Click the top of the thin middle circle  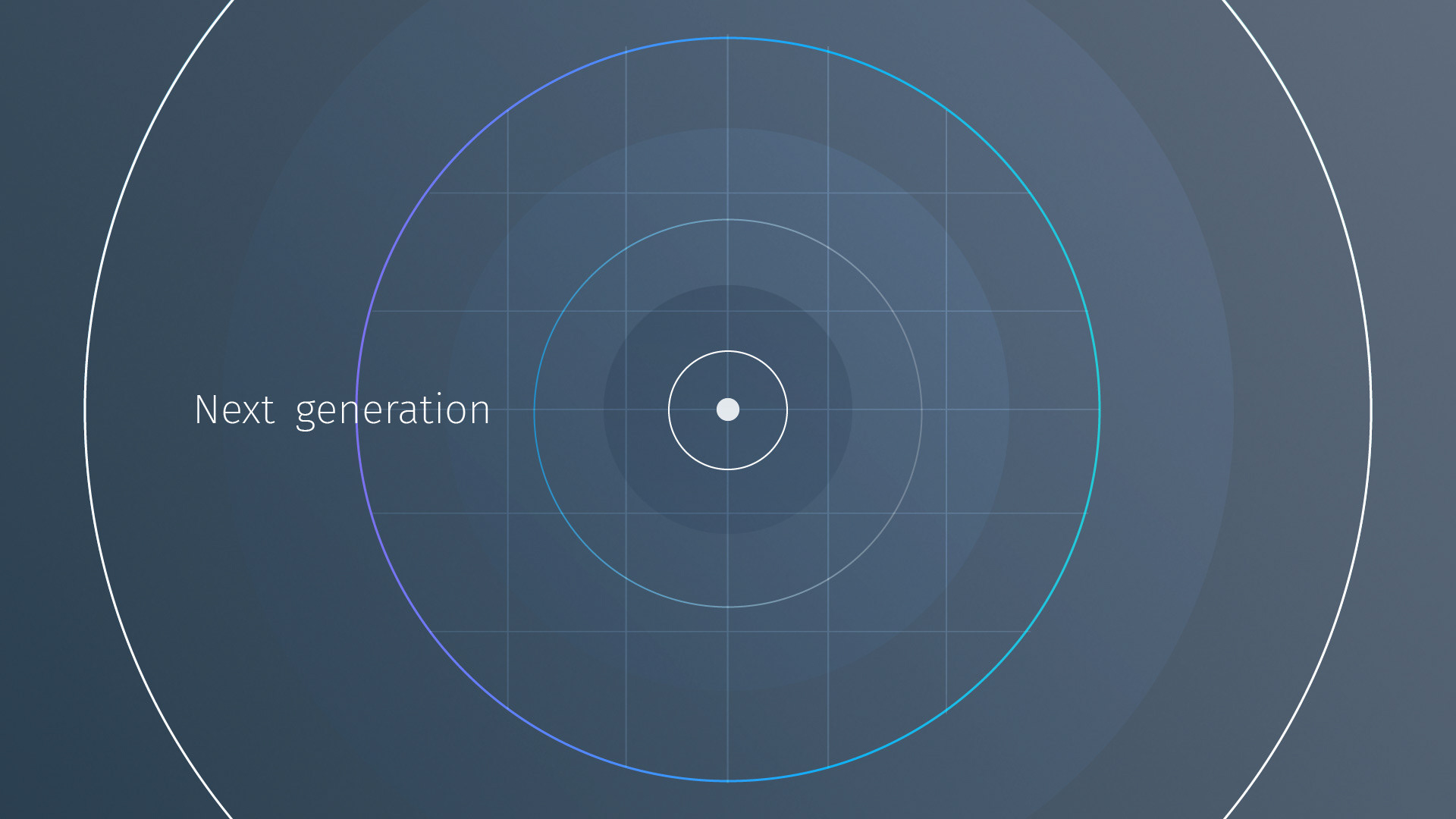point(728,220)
